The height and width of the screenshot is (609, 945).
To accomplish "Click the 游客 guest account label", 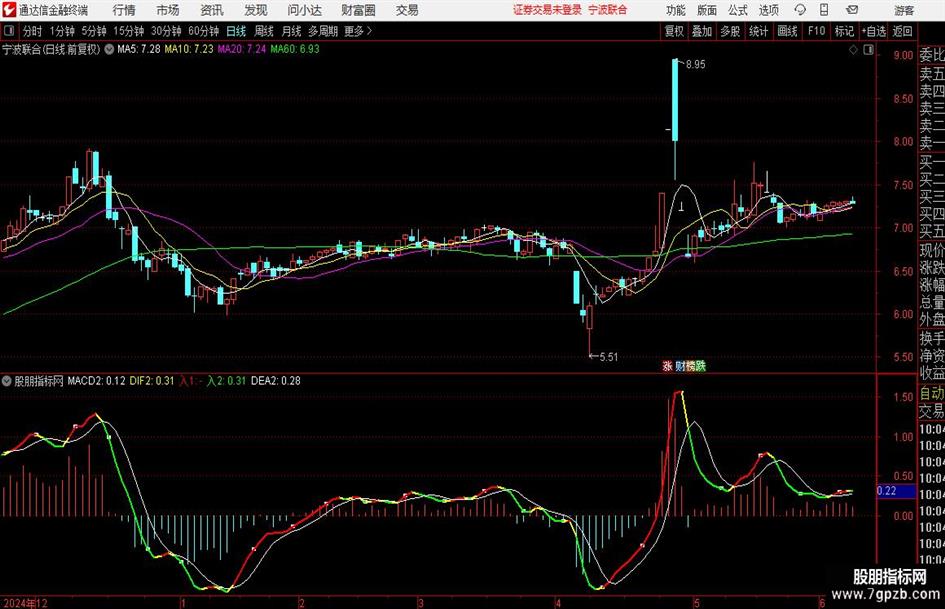I will pyautogui.click(x=904, y=10).
